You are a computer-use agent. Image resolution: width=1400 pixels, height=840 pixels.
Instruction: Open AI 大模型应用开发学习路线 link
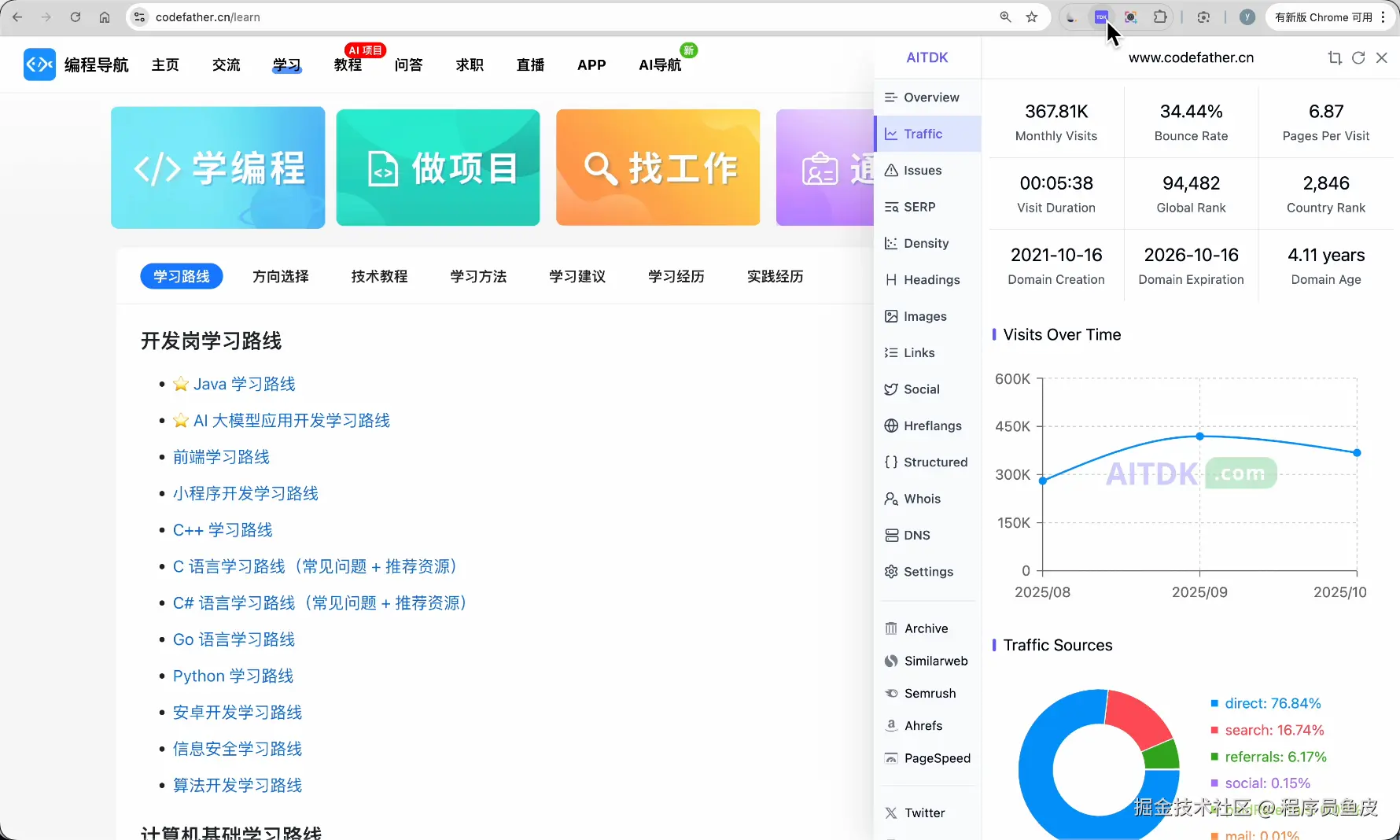point(292,420)
